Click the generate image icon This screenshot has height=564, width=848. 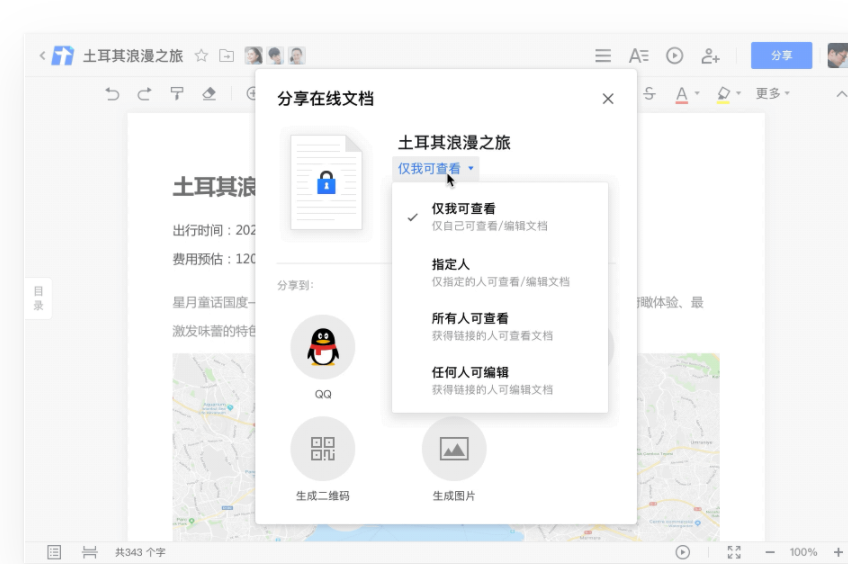click(454, 449)
